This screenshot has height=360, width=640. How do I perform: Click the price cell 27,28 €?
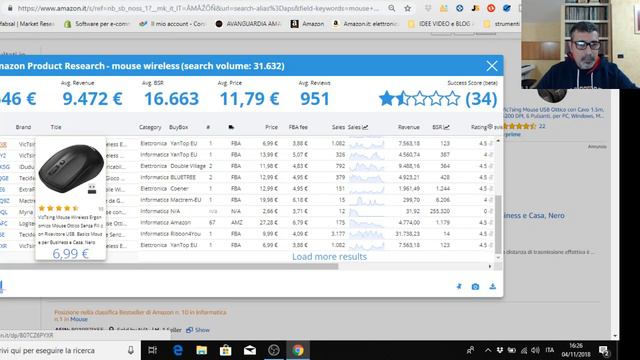click(x=269, y=222)
